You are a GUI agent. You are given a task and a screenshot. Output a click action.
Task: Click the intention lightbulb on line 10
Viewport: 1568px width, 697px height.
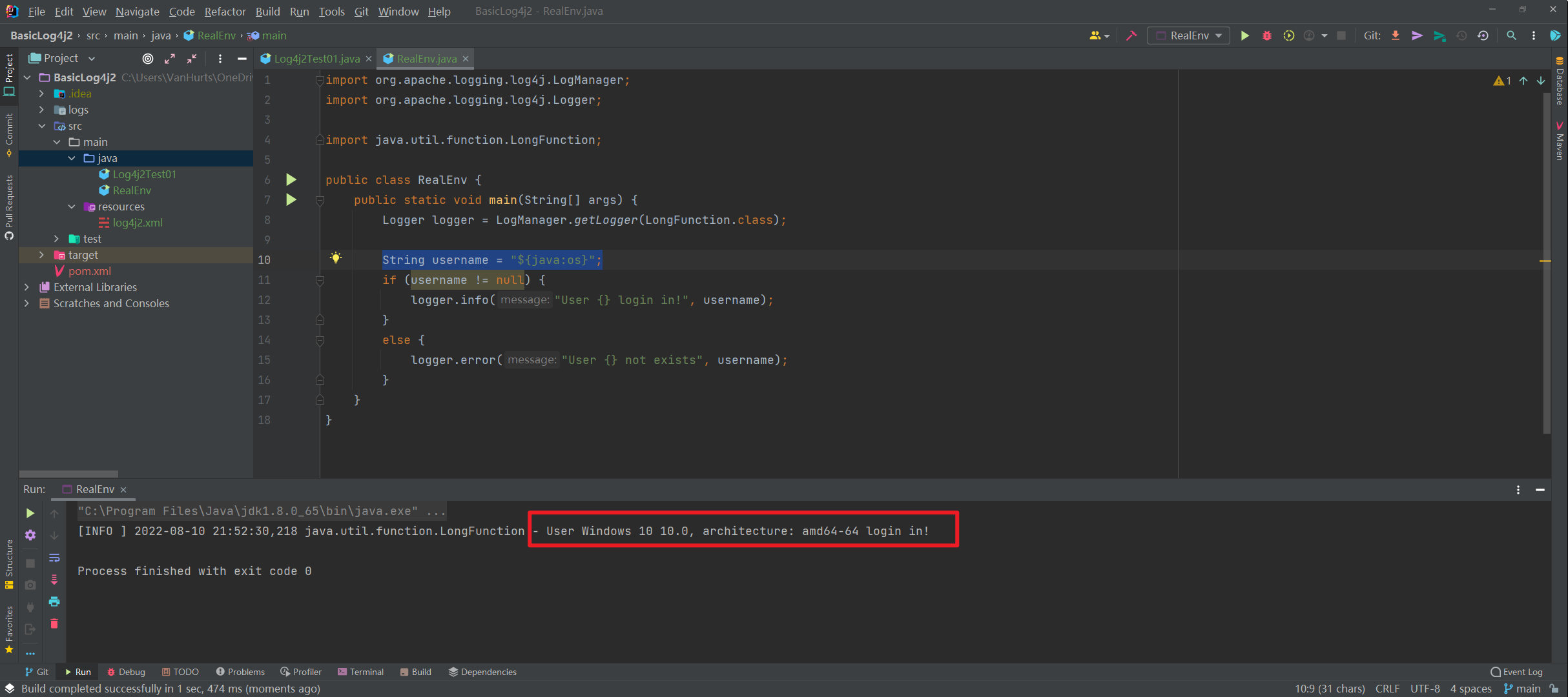[x=336, y=258]
